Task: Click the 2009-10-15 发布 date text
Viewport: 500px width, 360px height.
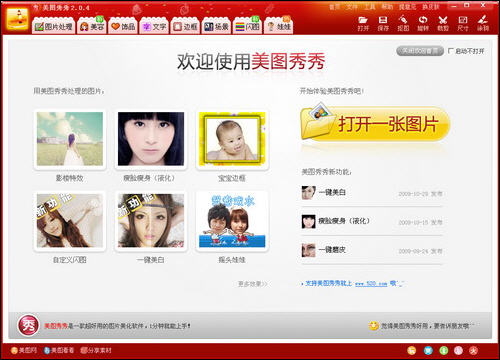Action: click(x=420, y=222)
